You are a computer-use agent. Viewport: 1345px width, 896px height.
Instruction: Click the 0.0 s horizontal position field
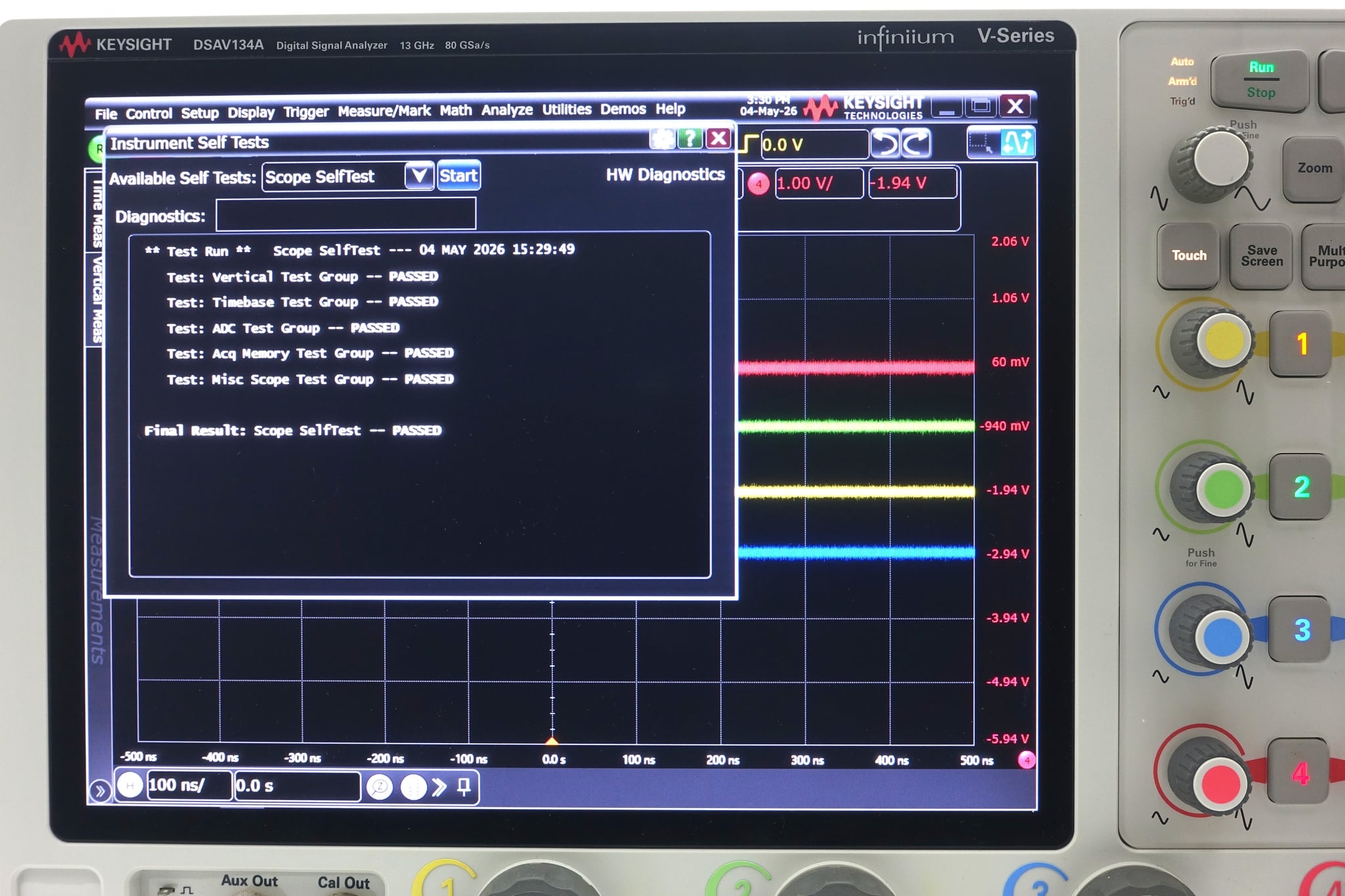tap(297, 786)
